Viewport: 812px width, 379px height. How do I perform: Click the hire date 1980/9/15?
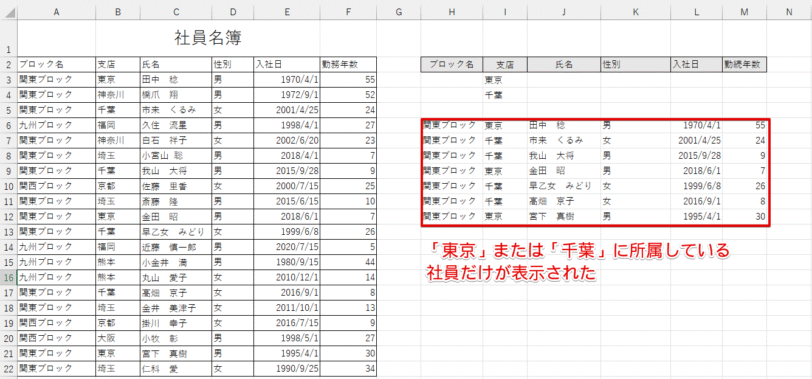coord(286,262)
